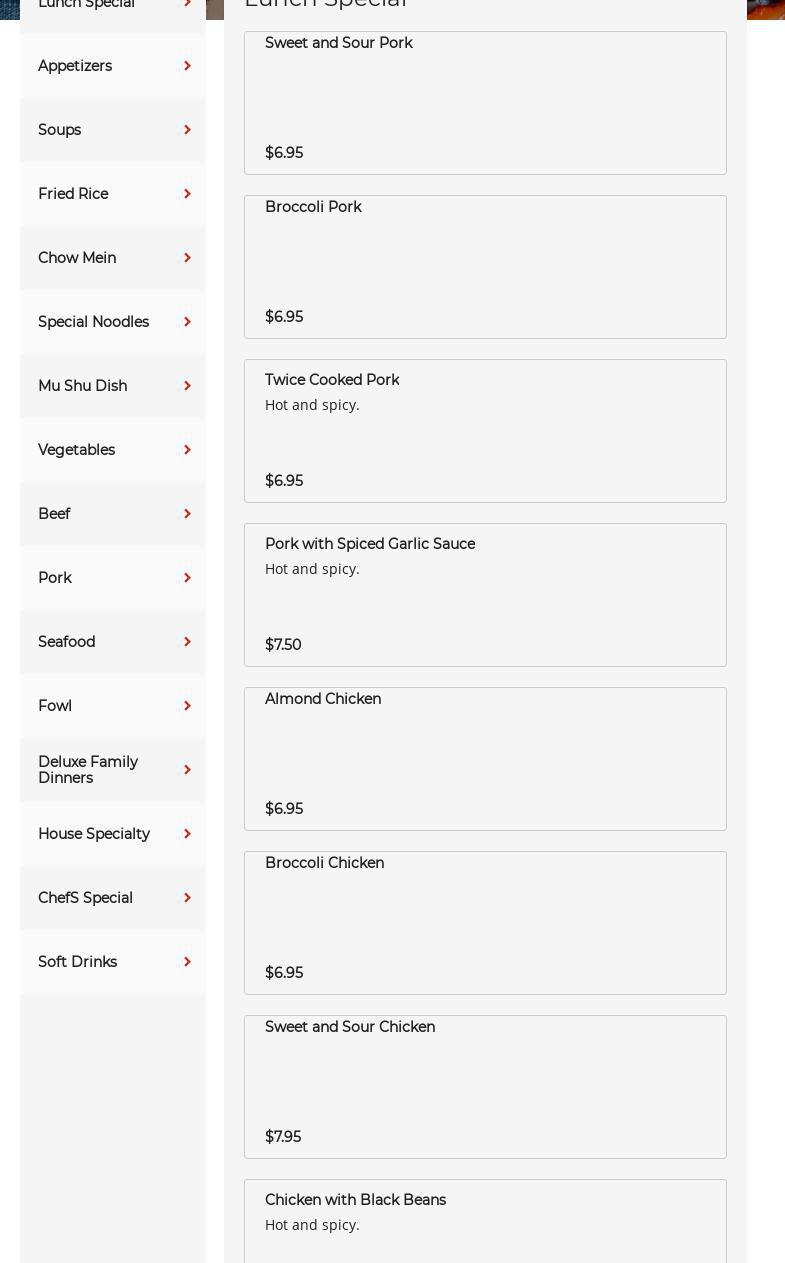Click the chevron beside Mu Shu Dish
Image resolution: width=785 pixels, height=1263 pixels.
(x=187, y=386)
